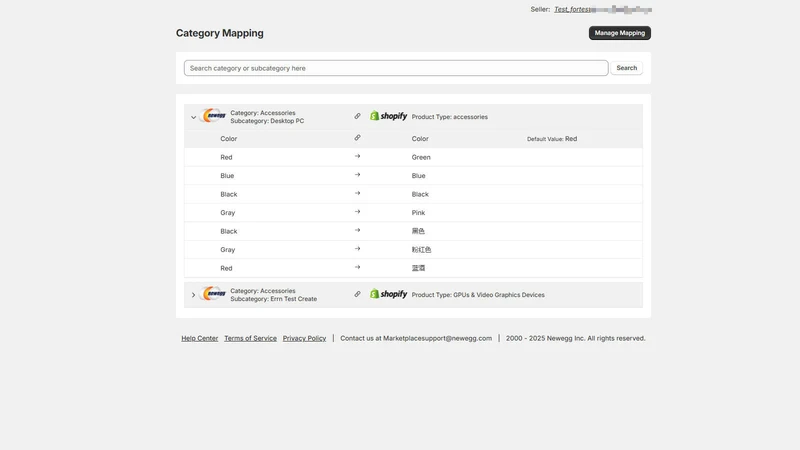Open the Privacy Policy link
The height and width of the screenshot is (450, 800).
click(304, 338)
